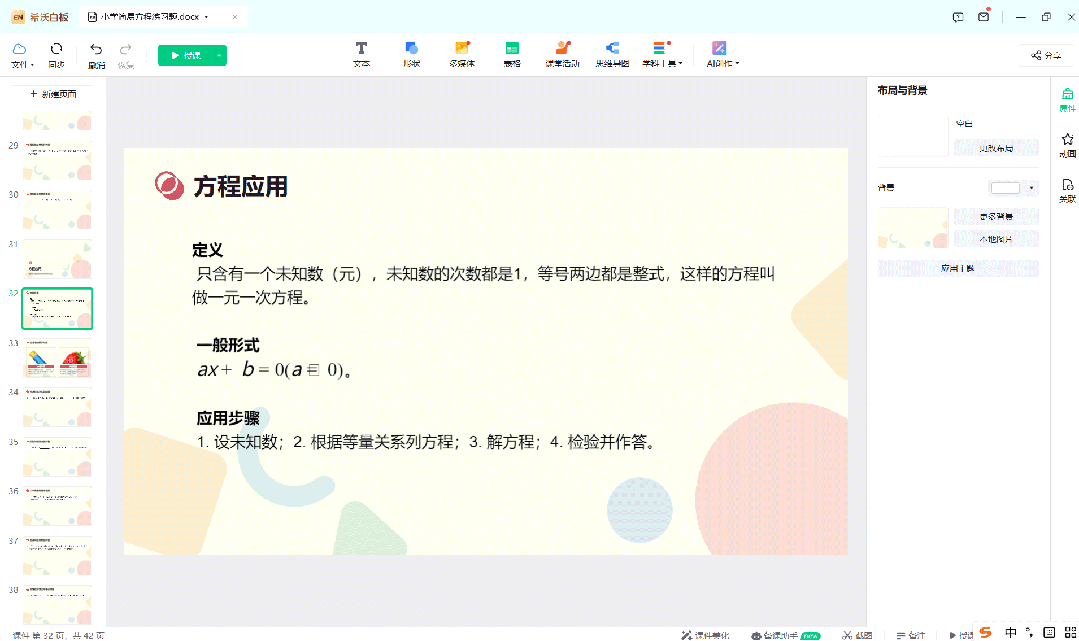Open the Shape tool

[x=411, y=54]
